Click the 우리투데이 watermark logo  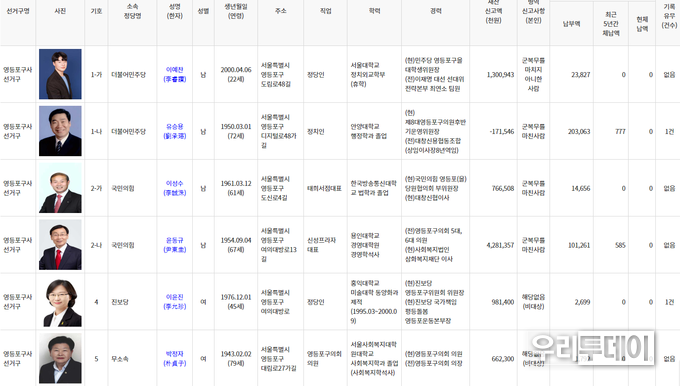591,348
